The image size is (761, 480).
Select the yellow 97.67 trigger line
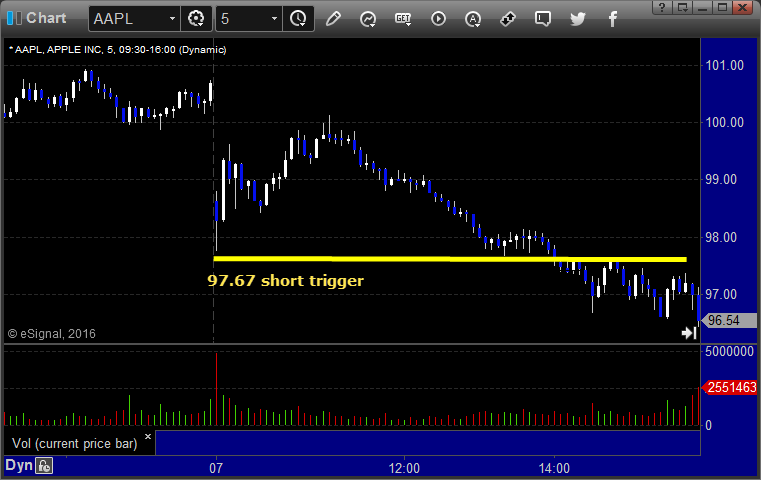(450, 259)
